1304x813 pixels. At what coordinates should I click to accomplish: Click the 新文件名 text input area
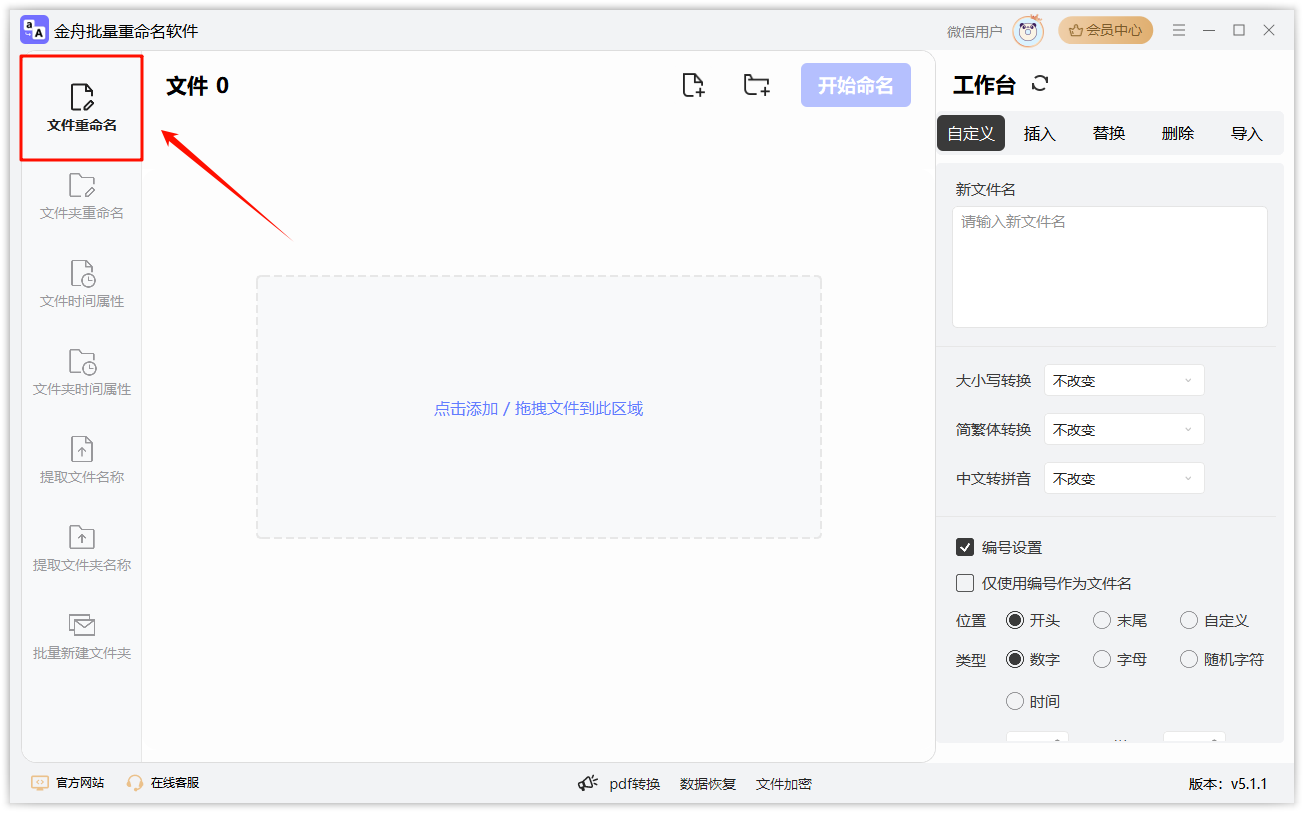(x=1110, y=267)
